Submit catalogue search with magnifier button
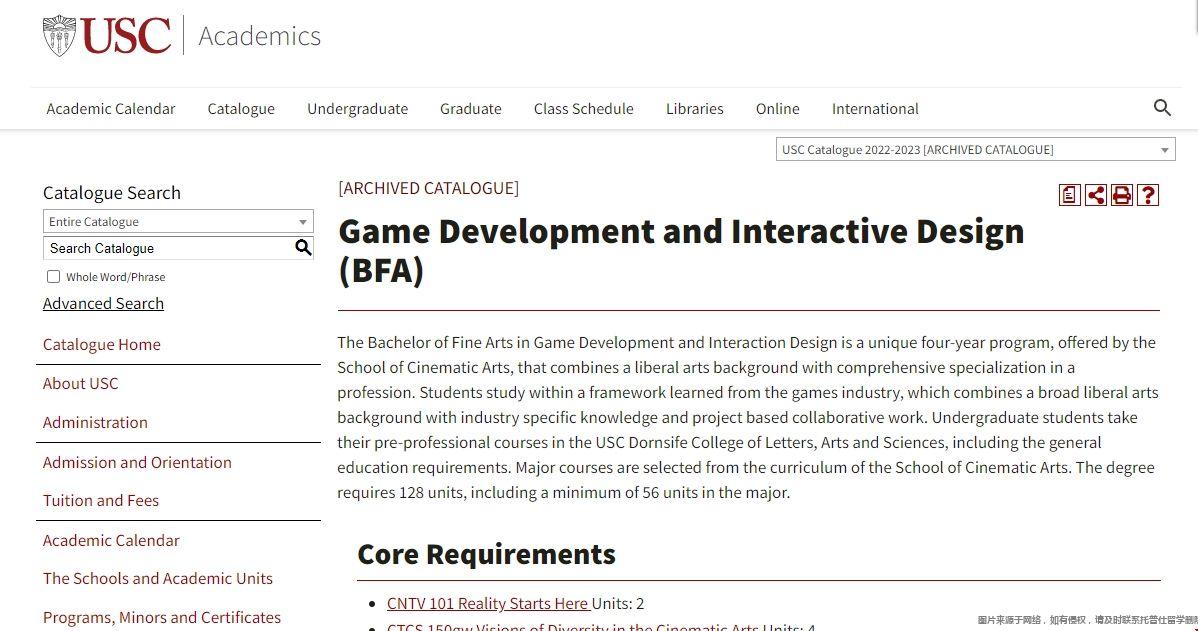 click(303, 248)
